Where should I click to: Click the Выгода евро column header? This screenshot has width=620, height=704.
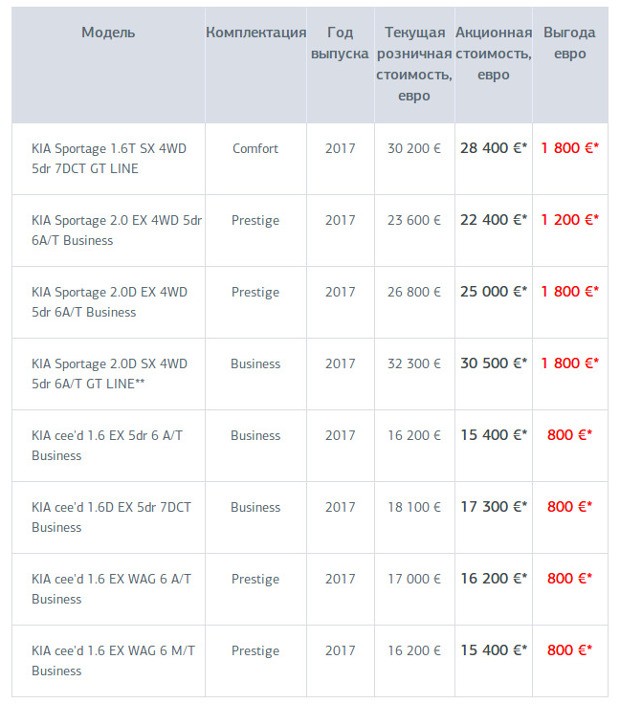tap(569, 44)
